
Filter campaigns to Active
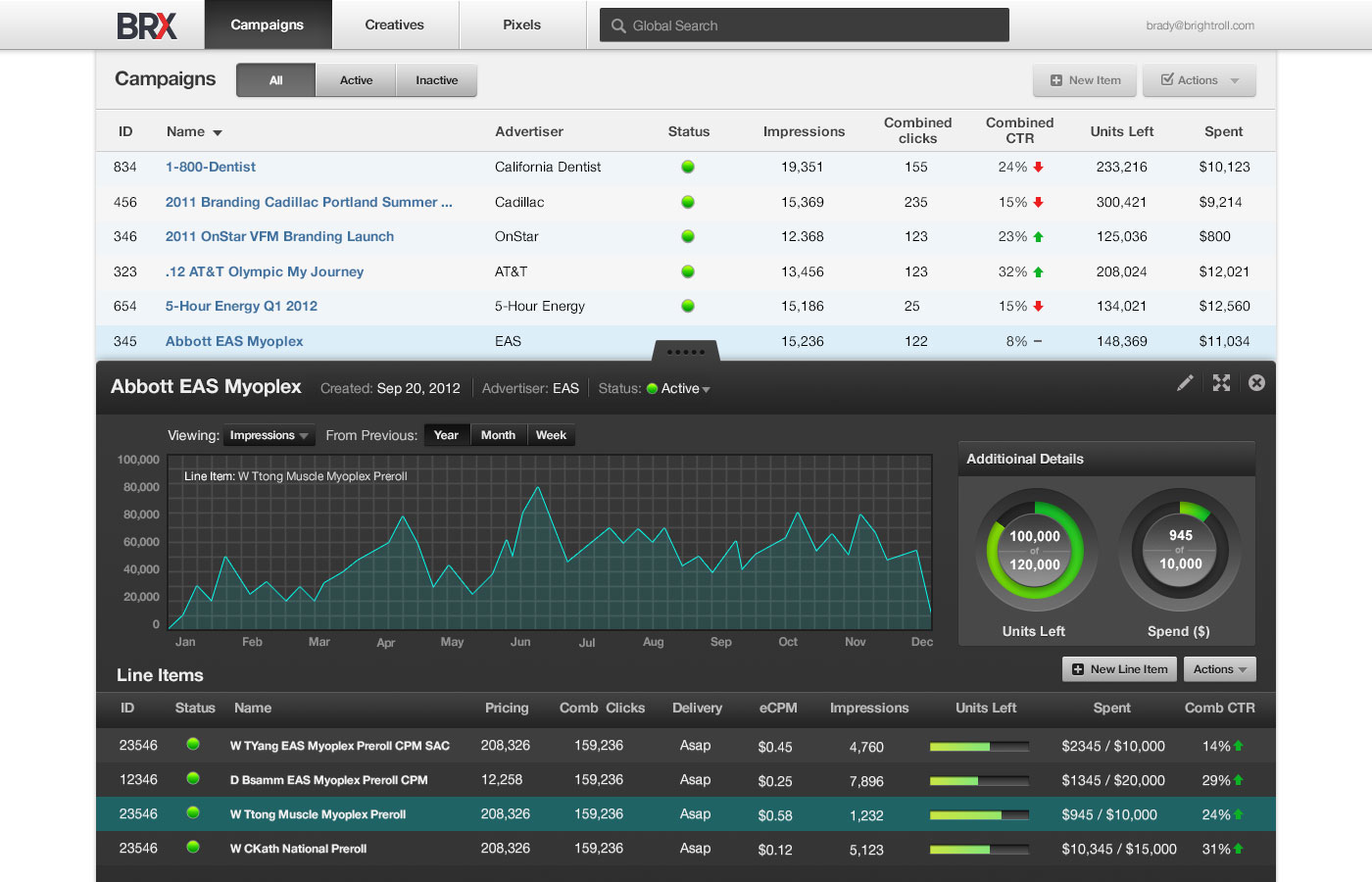pyautogui.click(x=356, y=80)
